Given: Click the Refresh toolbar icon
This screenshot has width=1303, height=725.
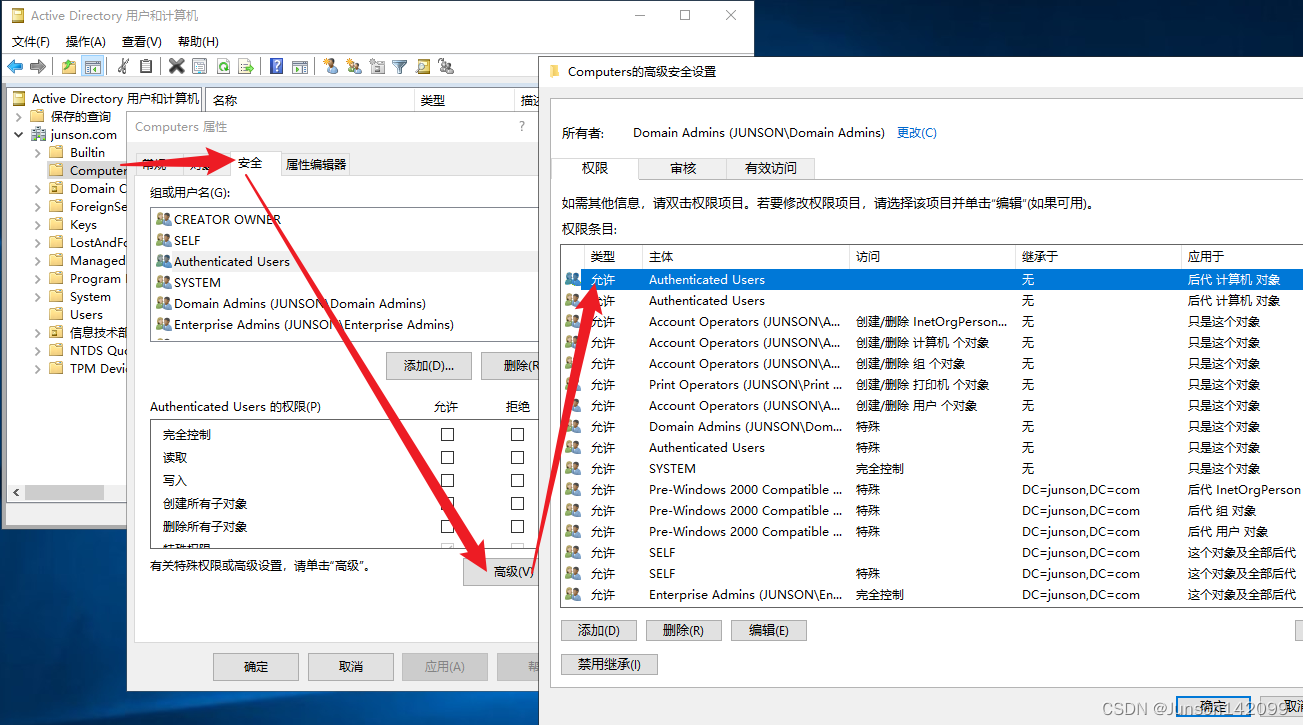Looking at the screenshot, I should [x=223, y=66].
